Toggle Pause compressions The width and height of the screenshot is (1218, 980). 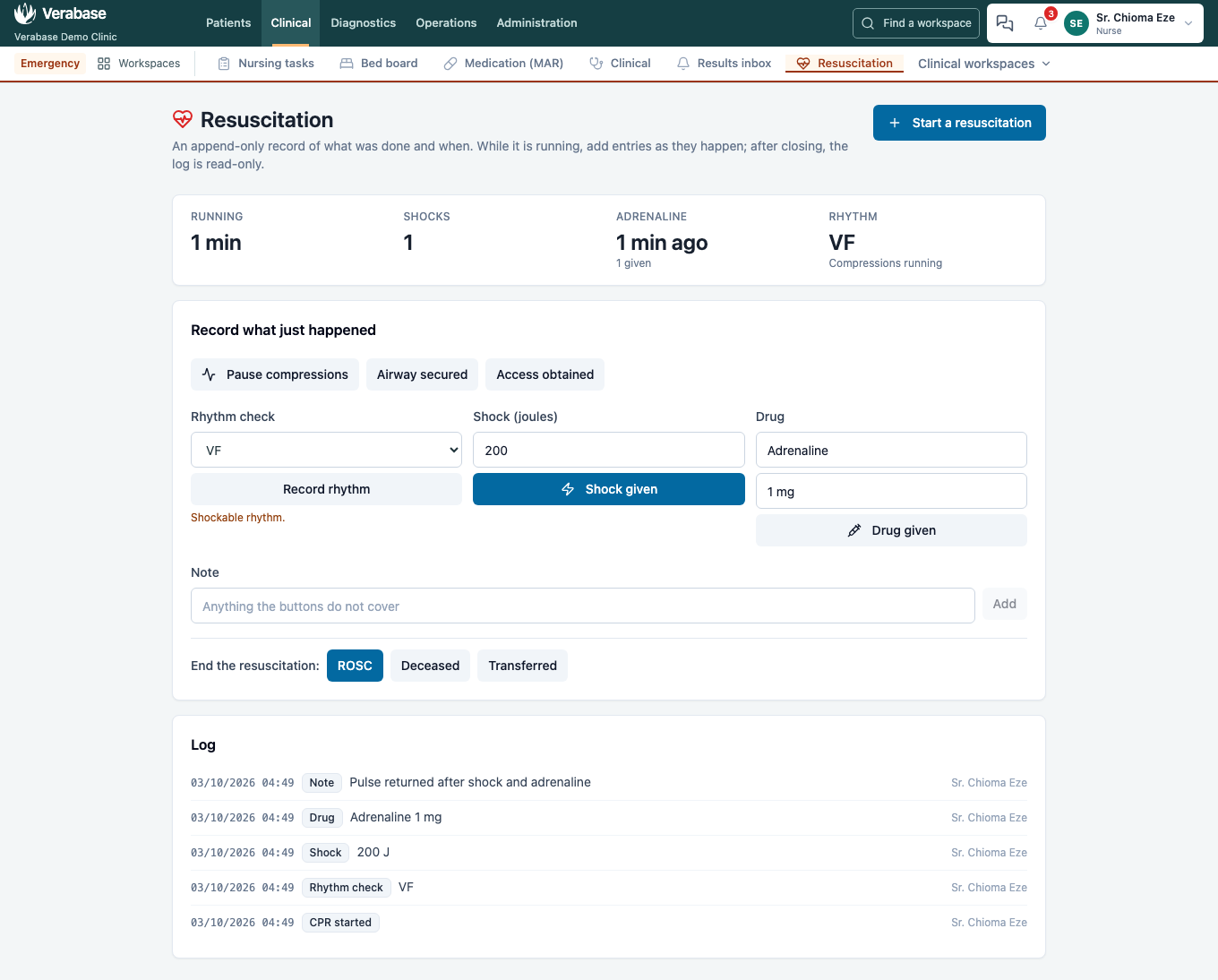point(275,374)
